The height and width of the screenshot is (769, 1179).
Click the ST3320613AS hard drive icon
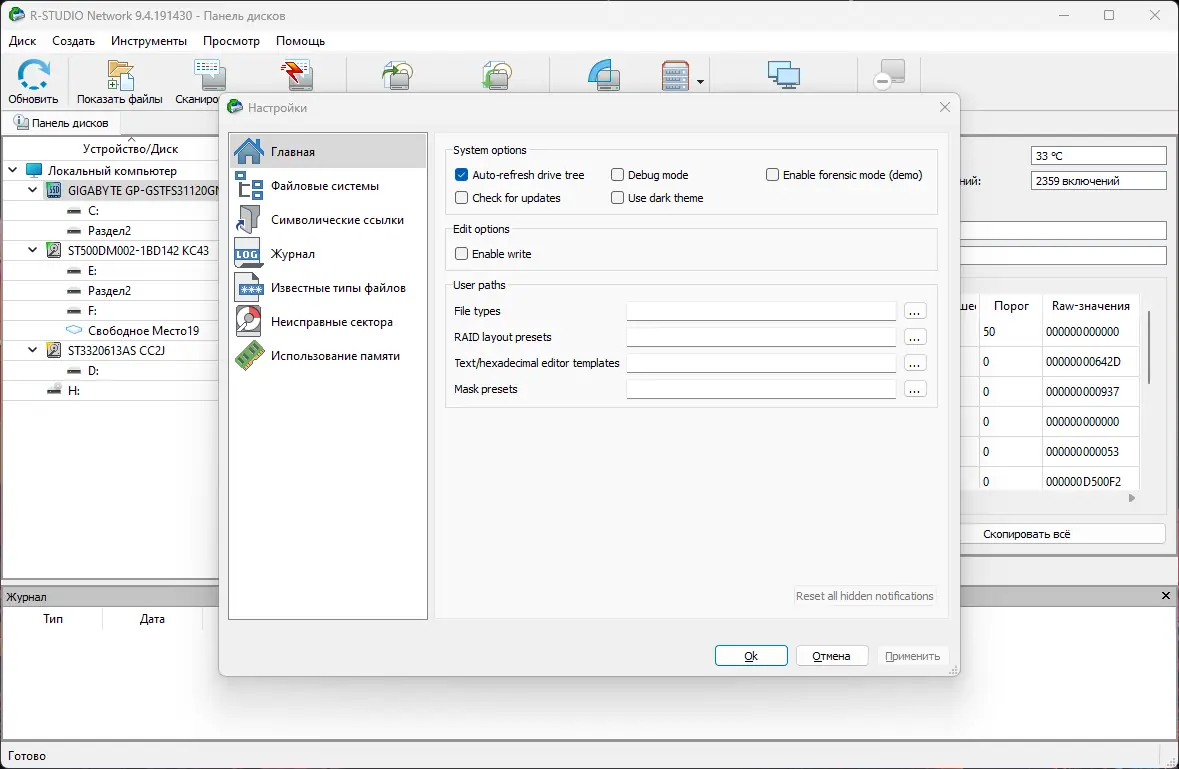click(x=54, y=350)
